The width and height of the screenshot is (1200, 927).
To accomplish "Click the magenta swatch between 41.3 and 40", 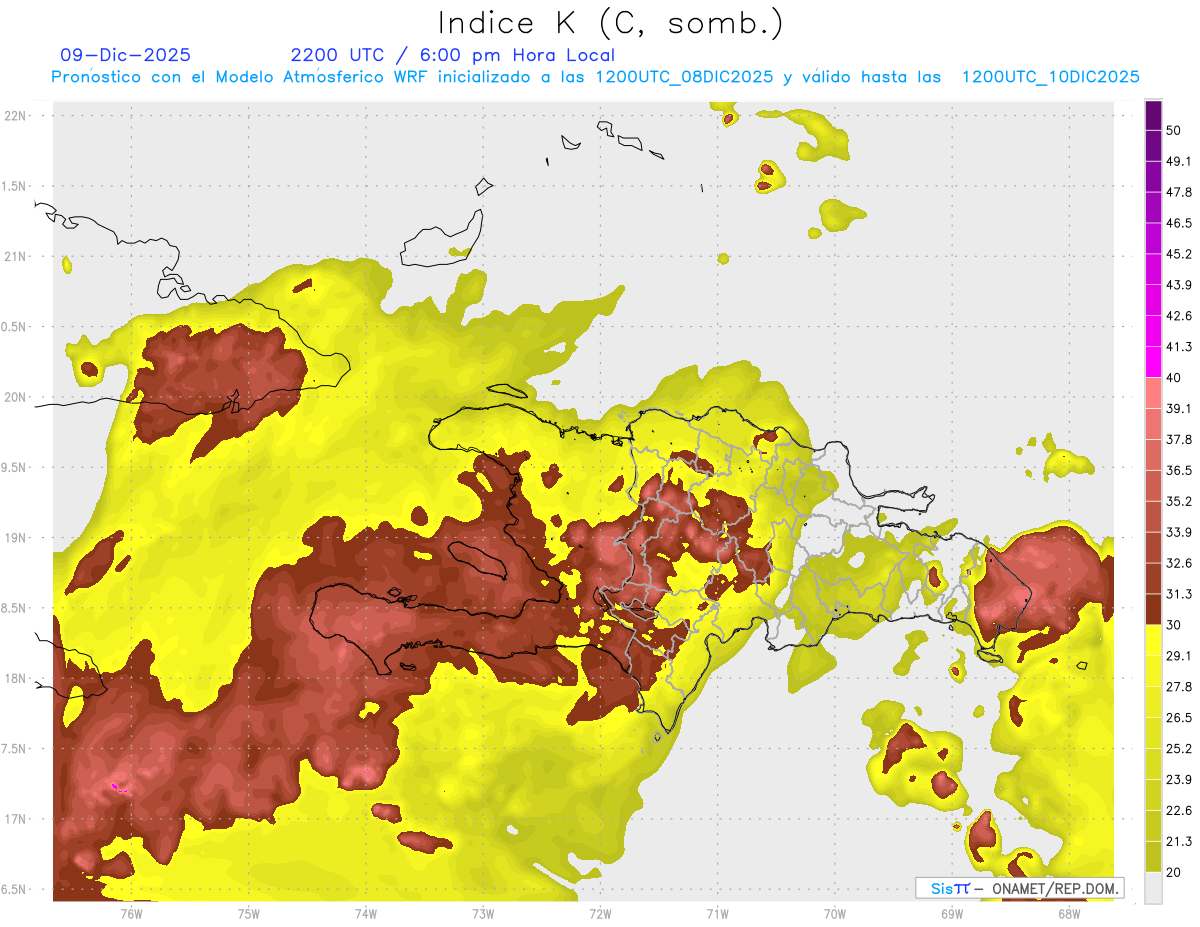I will pyautogui.click(x=1153, y=362).
